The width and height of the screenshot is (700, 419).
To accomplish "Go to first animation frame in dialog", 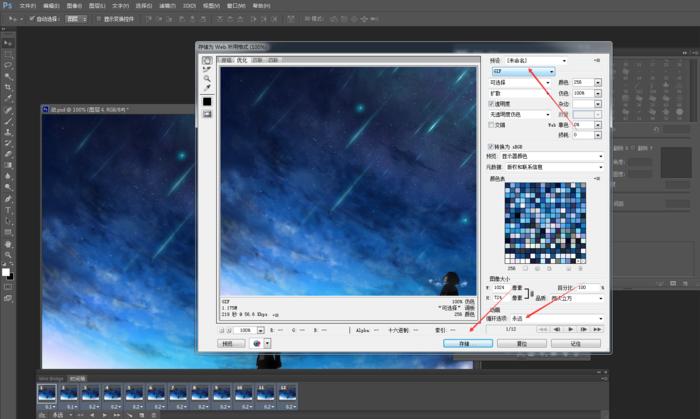I will coord(543,329).
